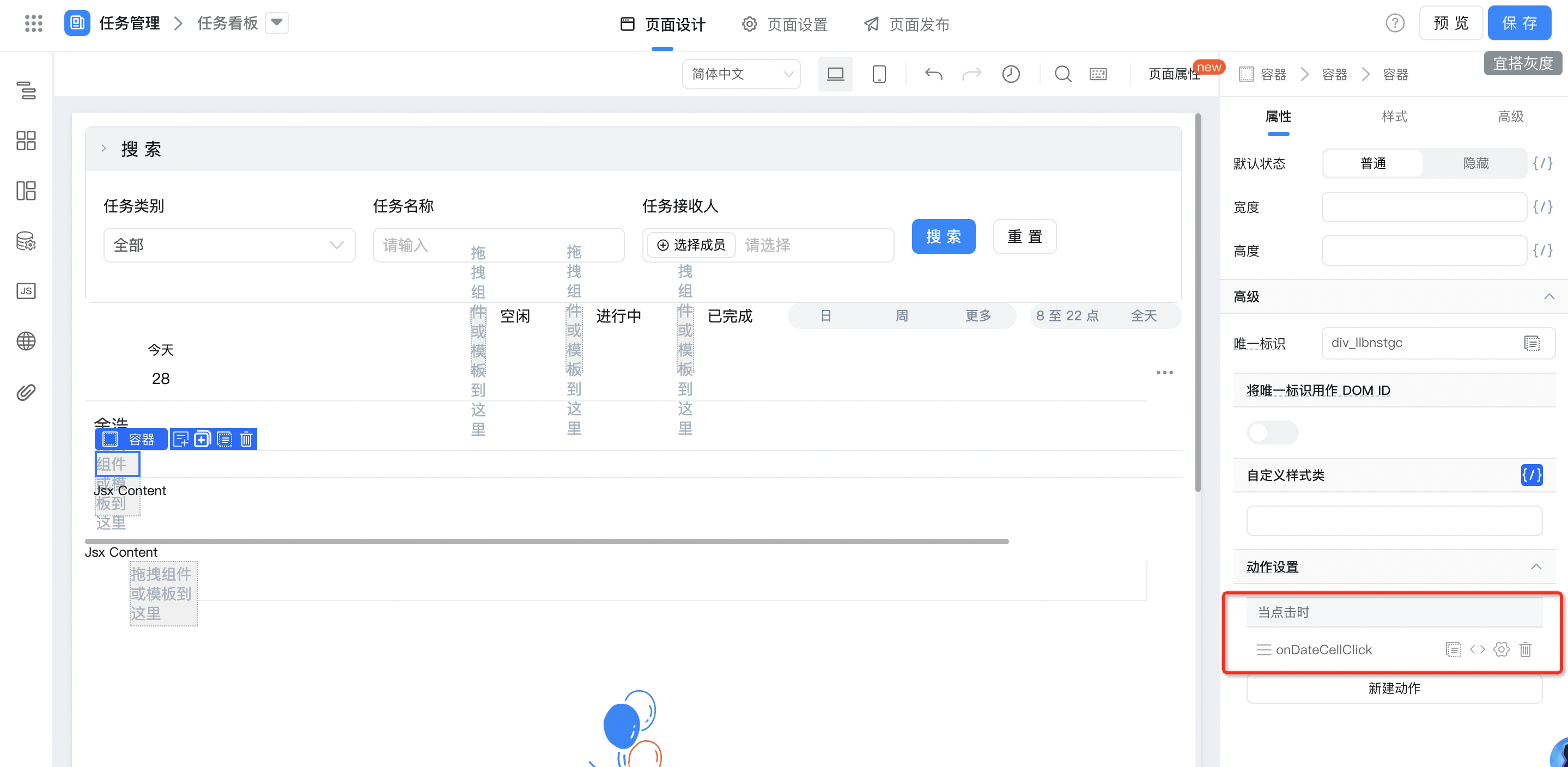Open the attachment paperclip icon in sidebar

coord(26,392)
